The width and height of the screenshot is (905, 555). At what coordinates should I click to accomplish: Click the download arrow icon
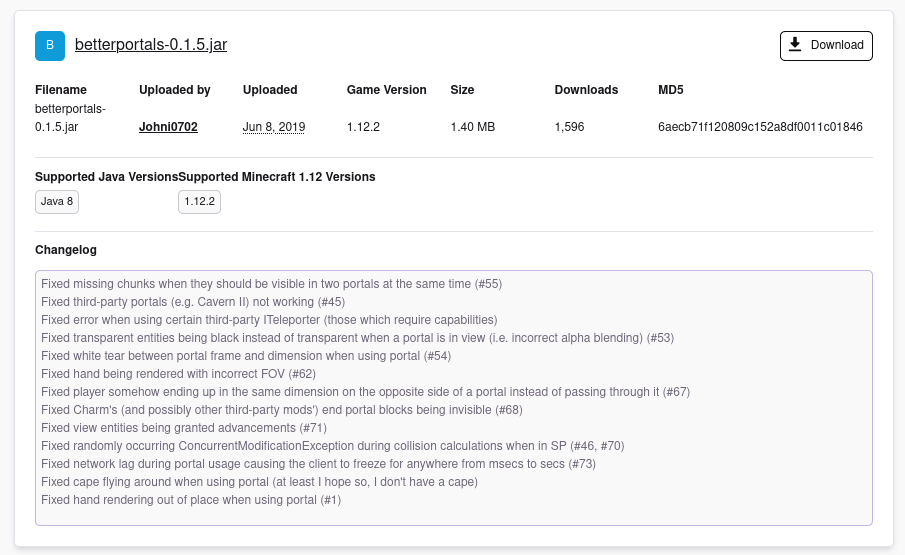pyautogui.click(x=795, y=45)
